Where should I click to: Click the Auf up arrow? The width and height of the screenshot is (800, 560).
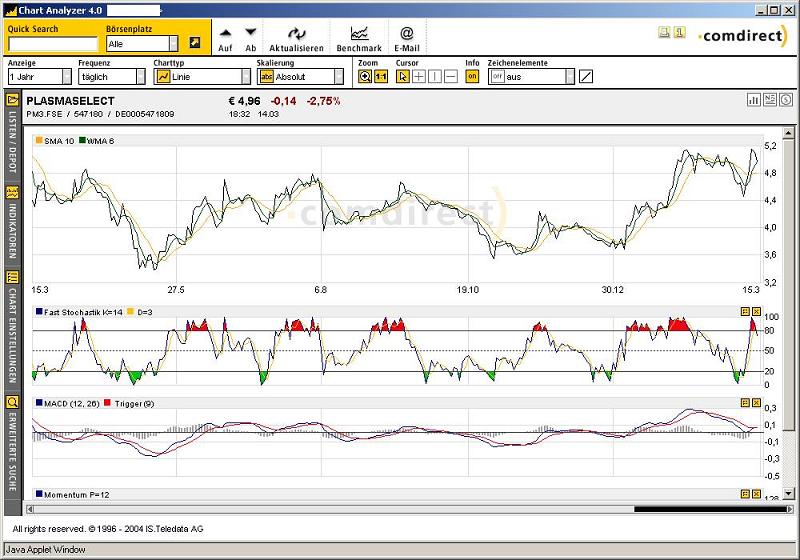tap(225, 34)
